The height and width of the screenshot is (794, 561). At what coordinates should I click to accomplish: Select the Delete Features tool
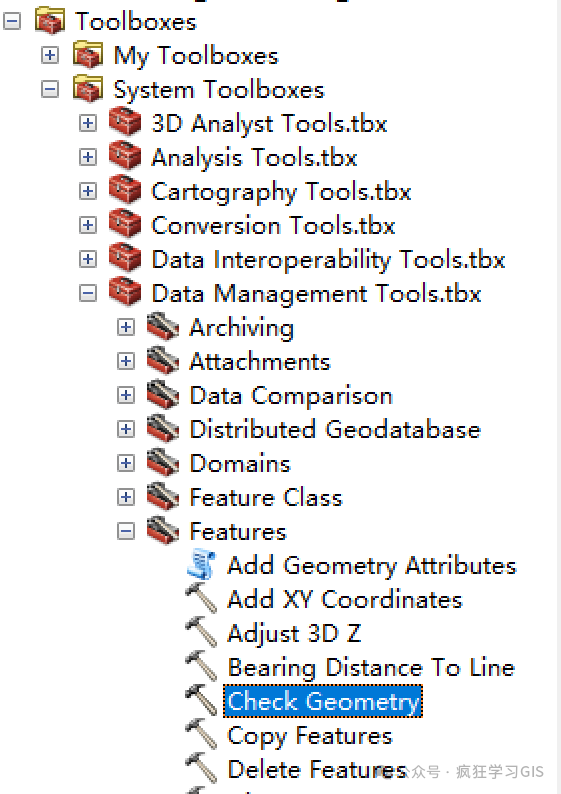[316, 770]
